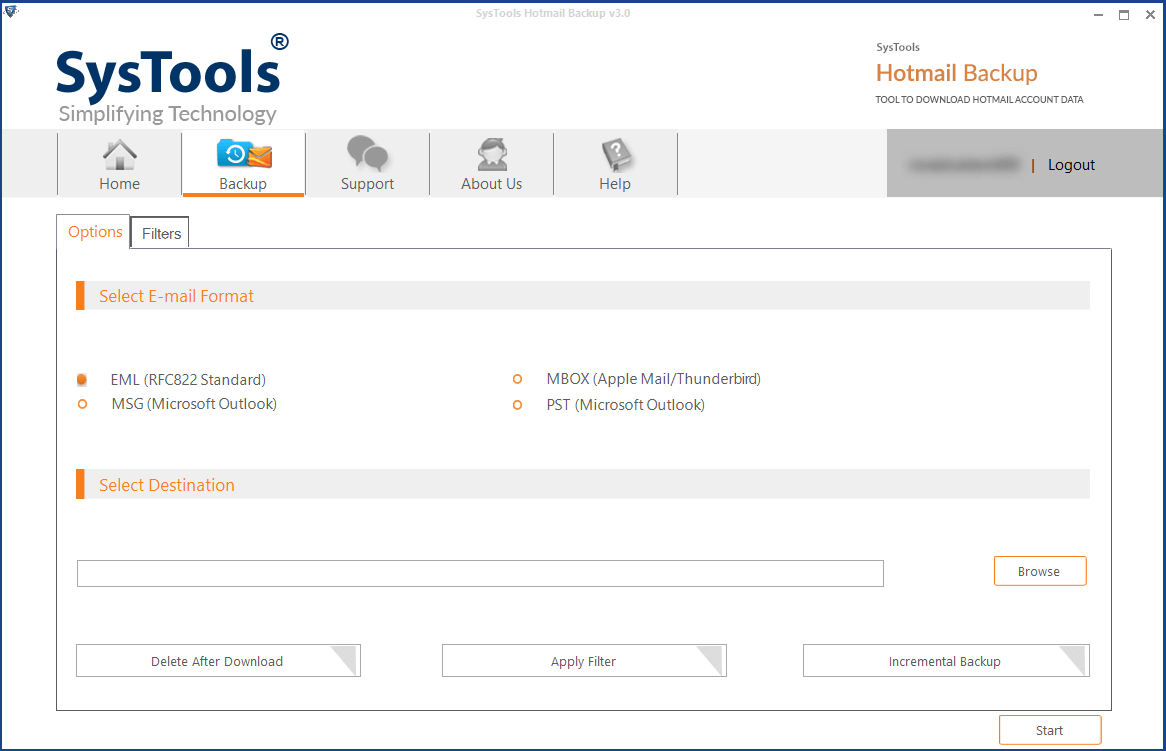The width and height of the screenshot is (1166, 751).
Task: Select the Backup envelope icon
Action: click(x=243, y=155)
